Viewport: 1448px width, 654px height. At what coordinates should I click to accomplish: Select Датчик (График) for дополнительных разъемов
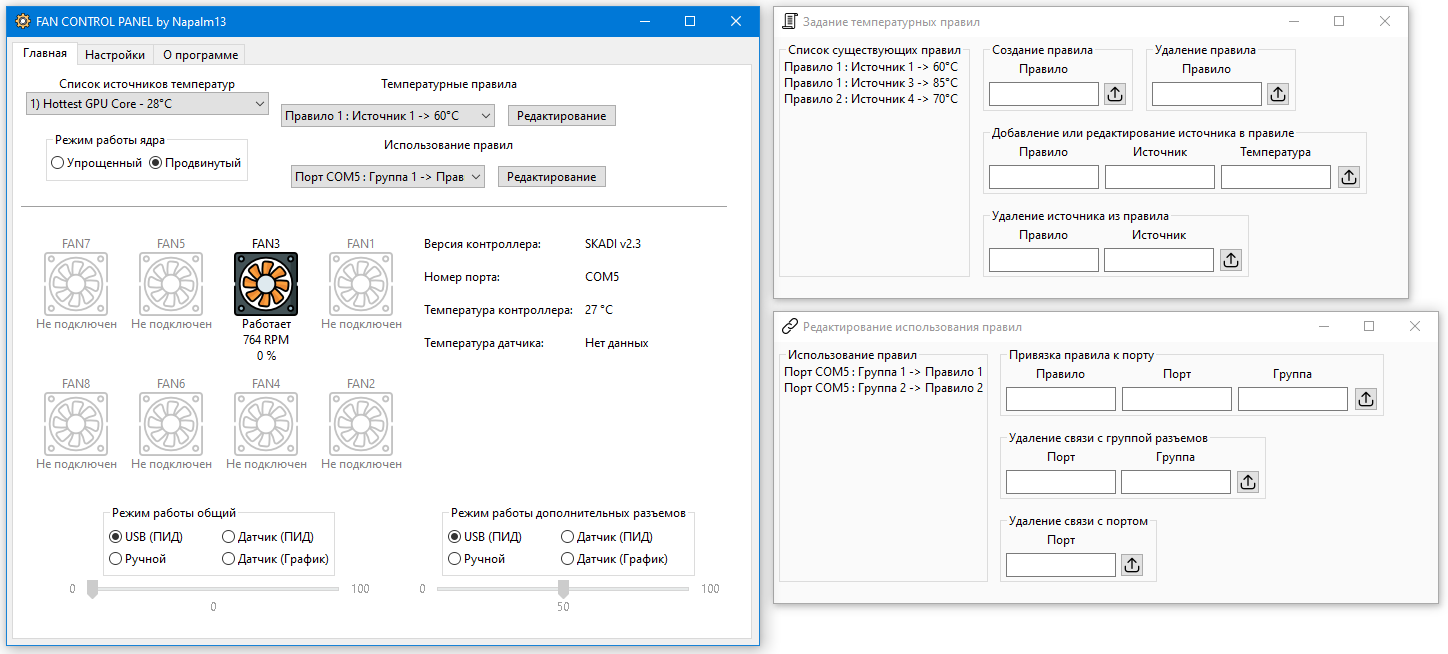point(615,559)
